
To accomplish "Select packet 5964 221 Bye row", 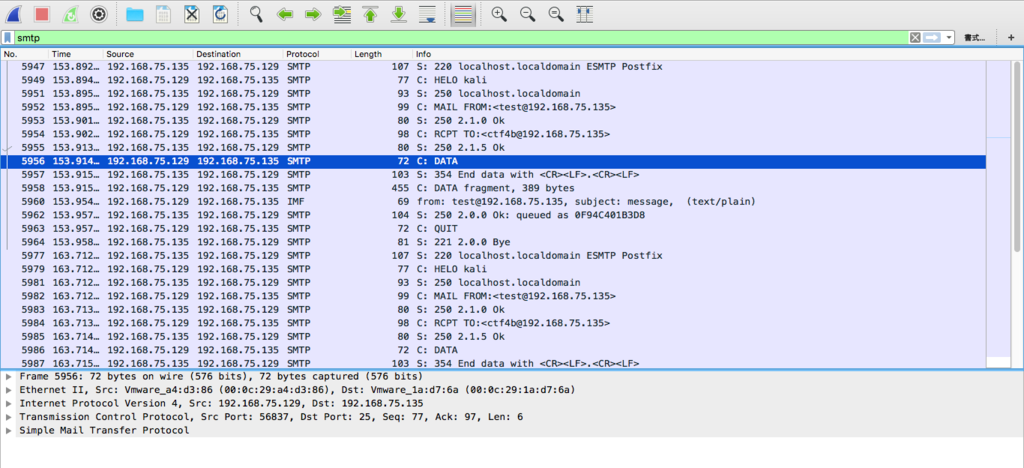I will coord(493,242).
